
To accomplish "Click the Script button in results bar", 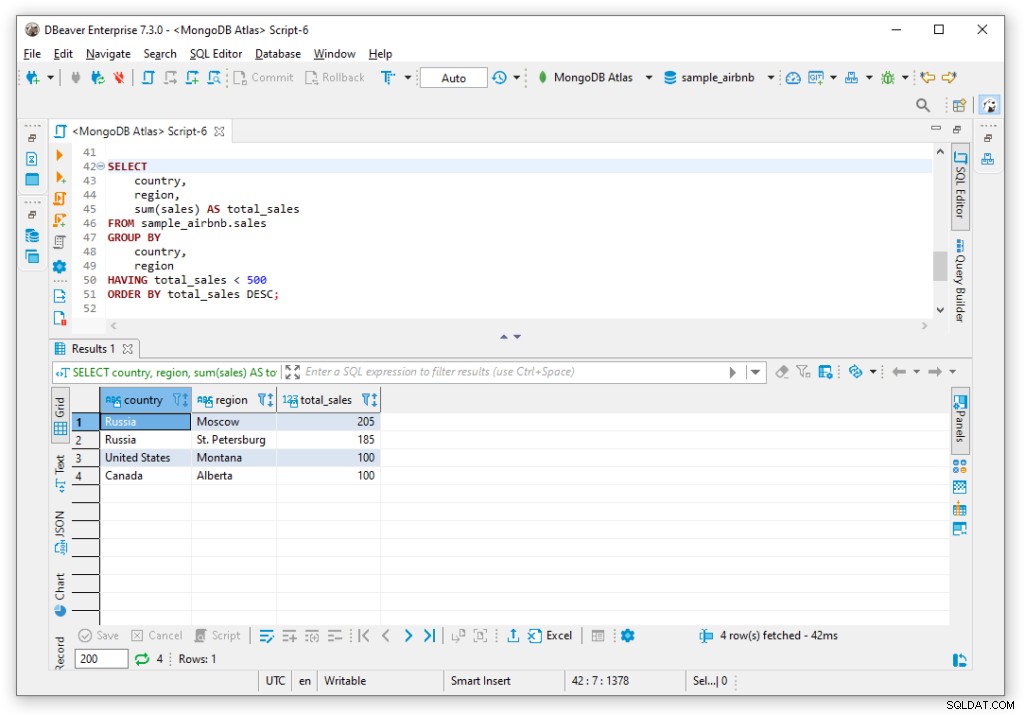I will pos(217,635).
